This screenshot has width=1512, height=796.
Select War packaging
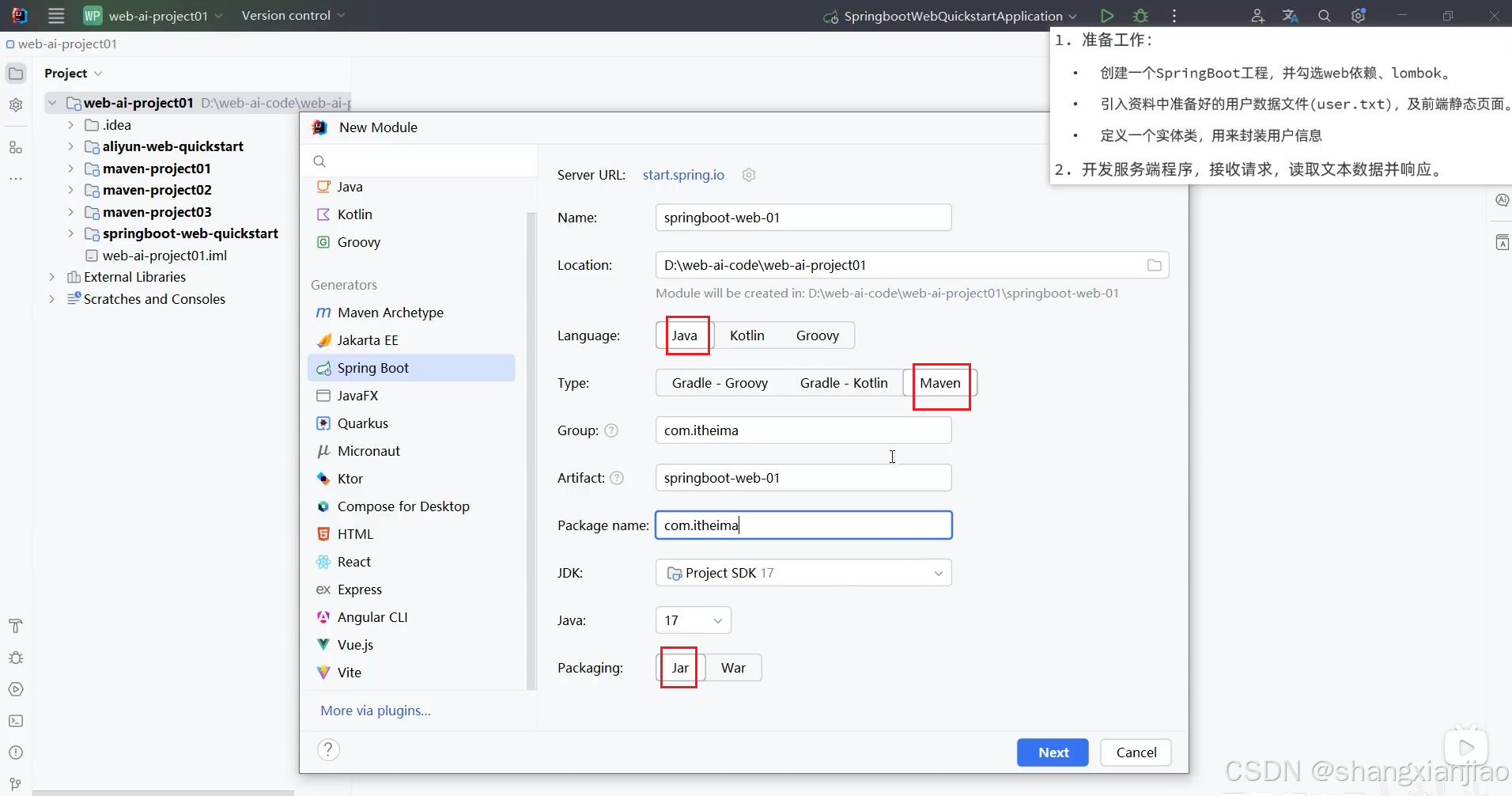pyautogui.click(x=733, y=668)
